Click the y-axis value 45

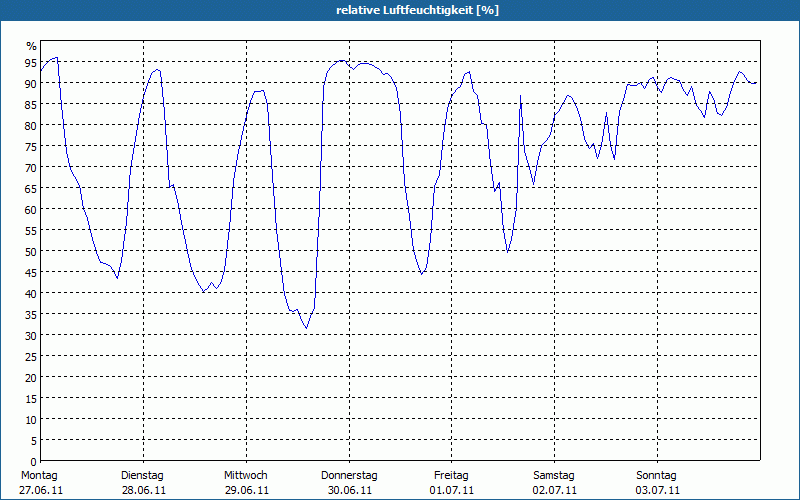31,273
